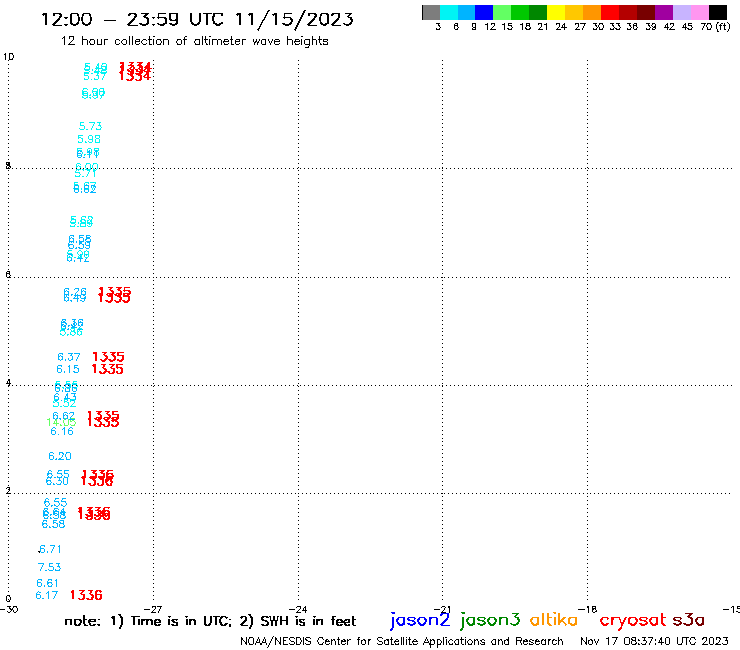The height and width of the screenshot is (650, 740).
Task: Click the latitude axis label 10
Action: (8, 57)
